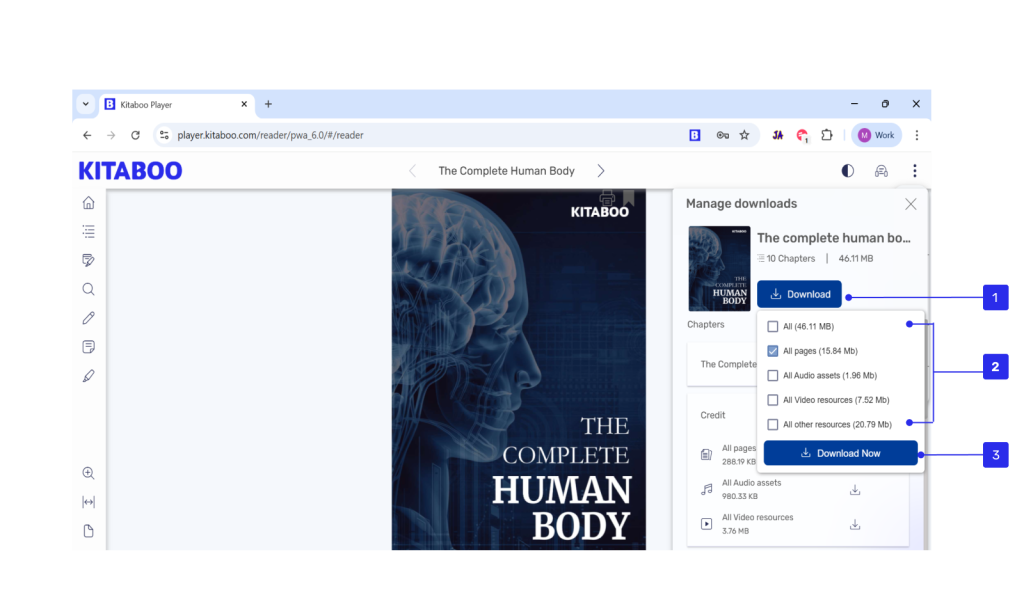Click the Download Now button
The height and width of the screenshot is (595, 1024).
point(840,453)
